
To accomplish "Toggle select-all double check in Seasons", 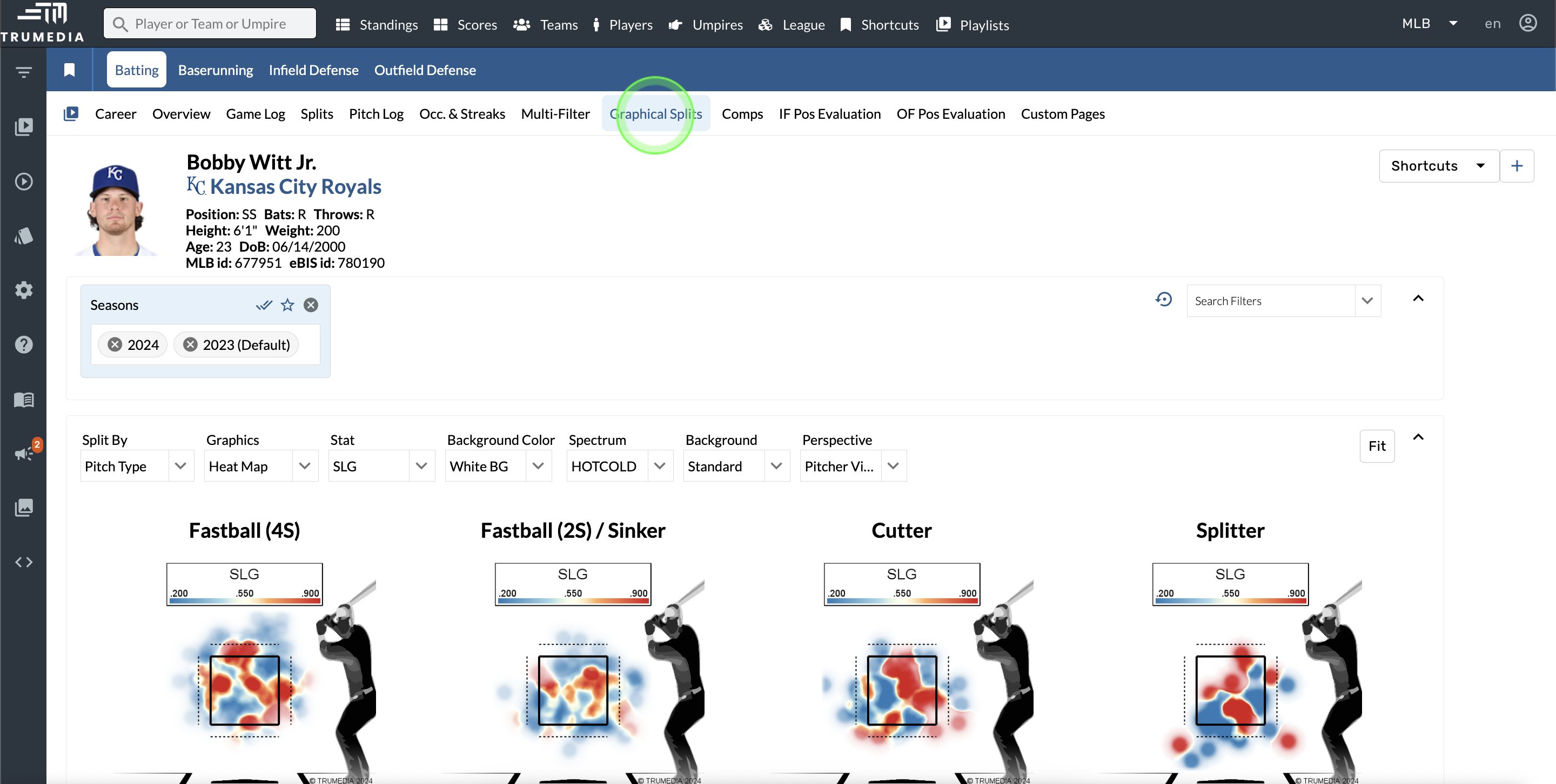I will (x=264, y=305).
